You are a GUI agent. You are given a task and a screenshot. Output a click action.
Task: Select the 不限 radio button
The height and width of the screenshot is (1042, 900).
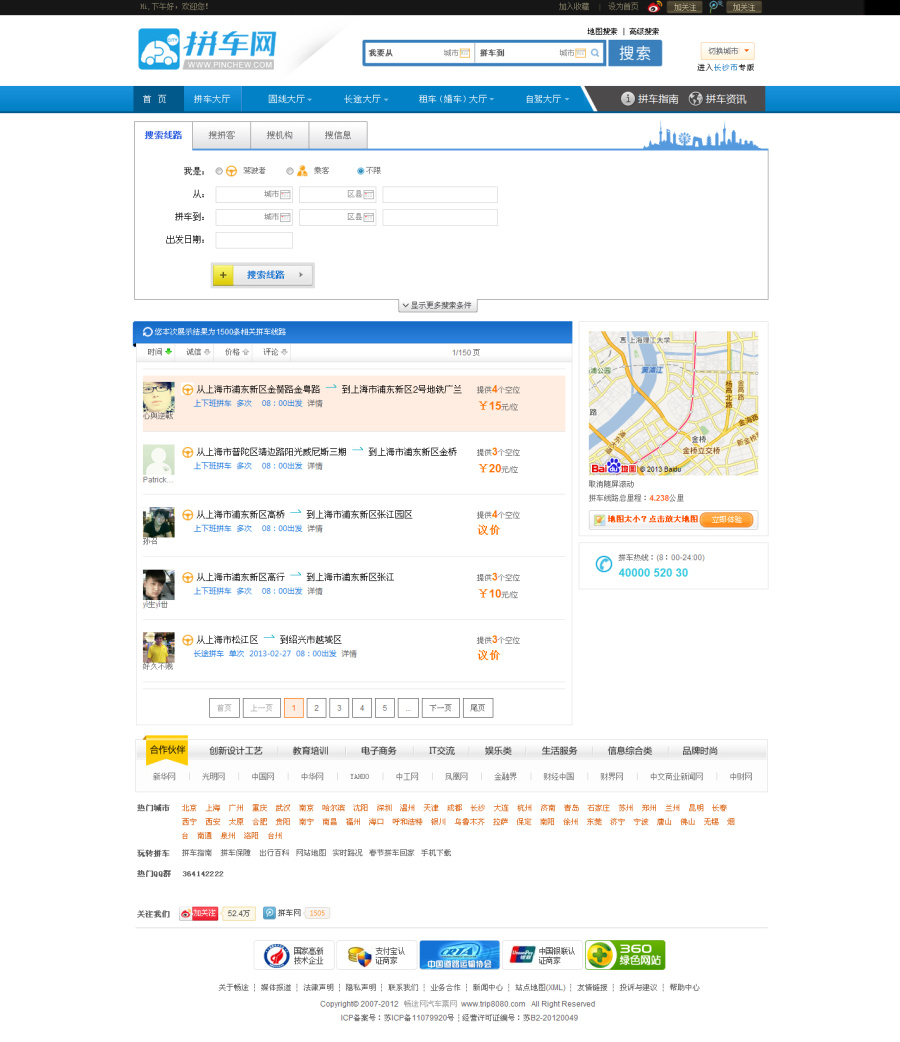pos(361,170)
